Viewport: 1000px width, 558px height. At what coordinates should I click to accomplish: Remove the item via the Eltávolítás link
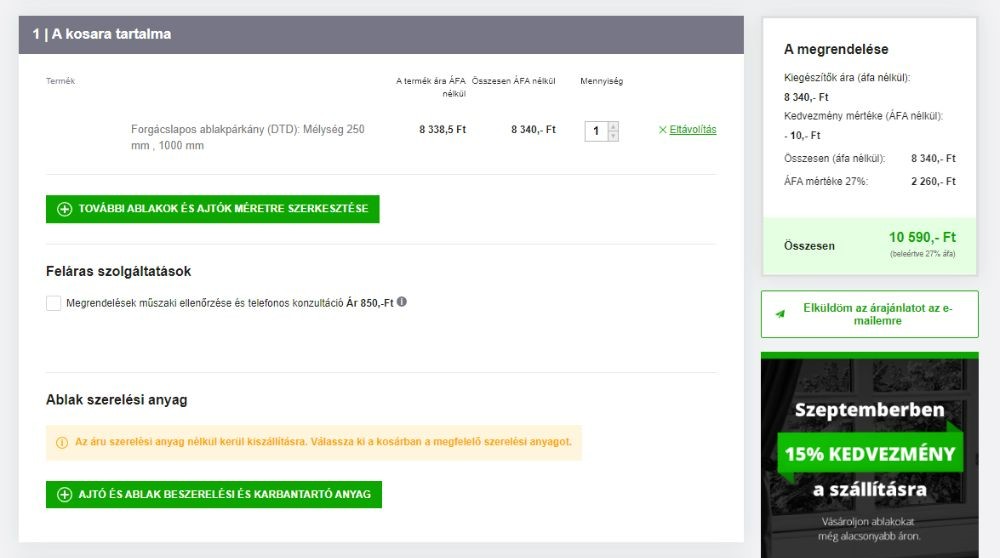693,130
